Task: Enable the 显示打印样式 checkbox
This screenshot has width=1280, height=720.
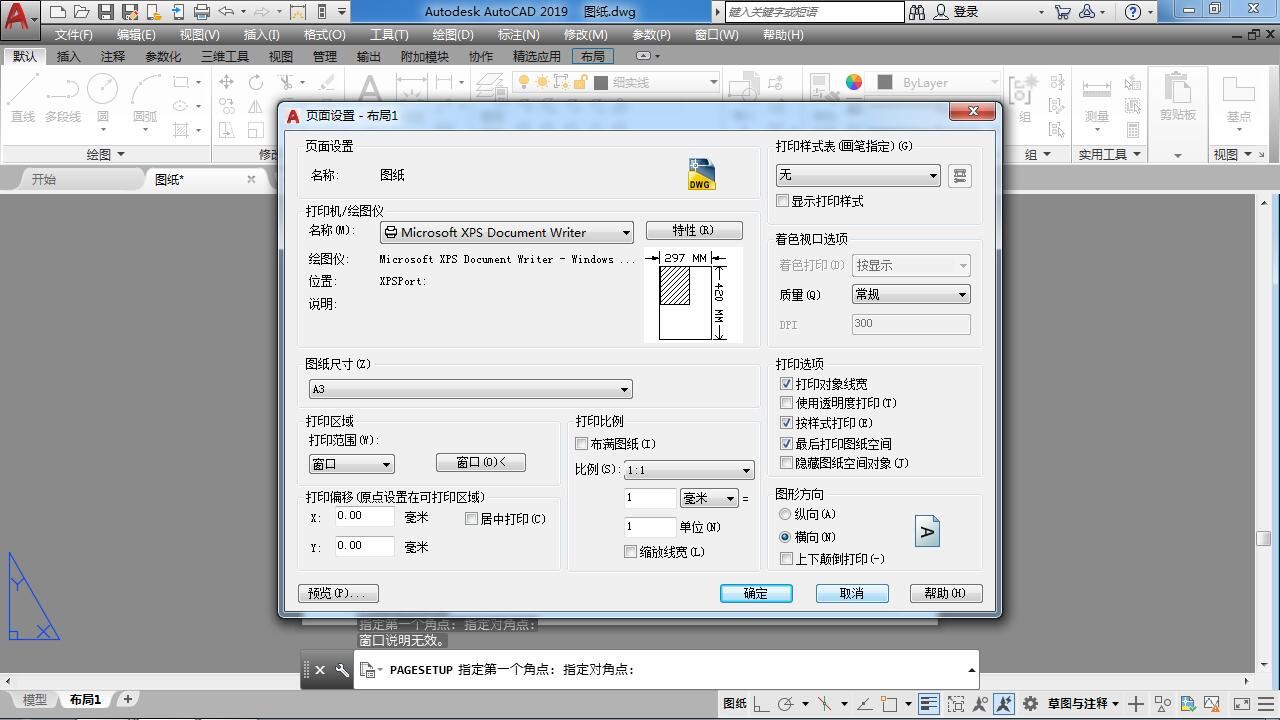Action: (x=783, y=201)
